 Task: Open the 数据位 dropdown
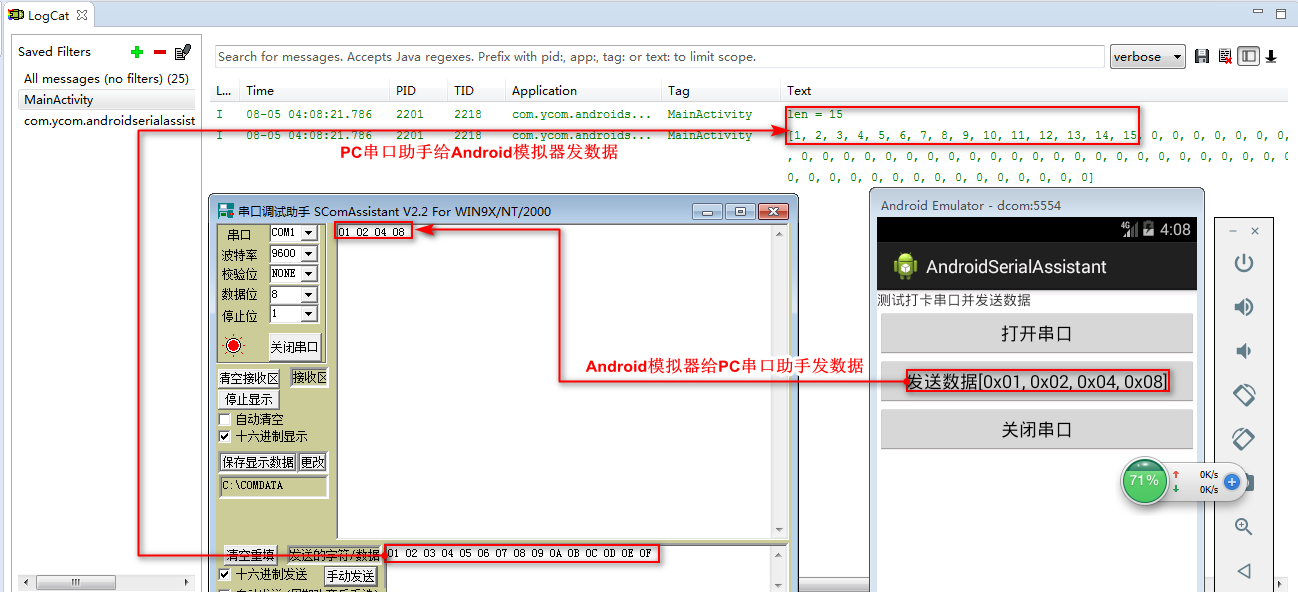point(308,295)
